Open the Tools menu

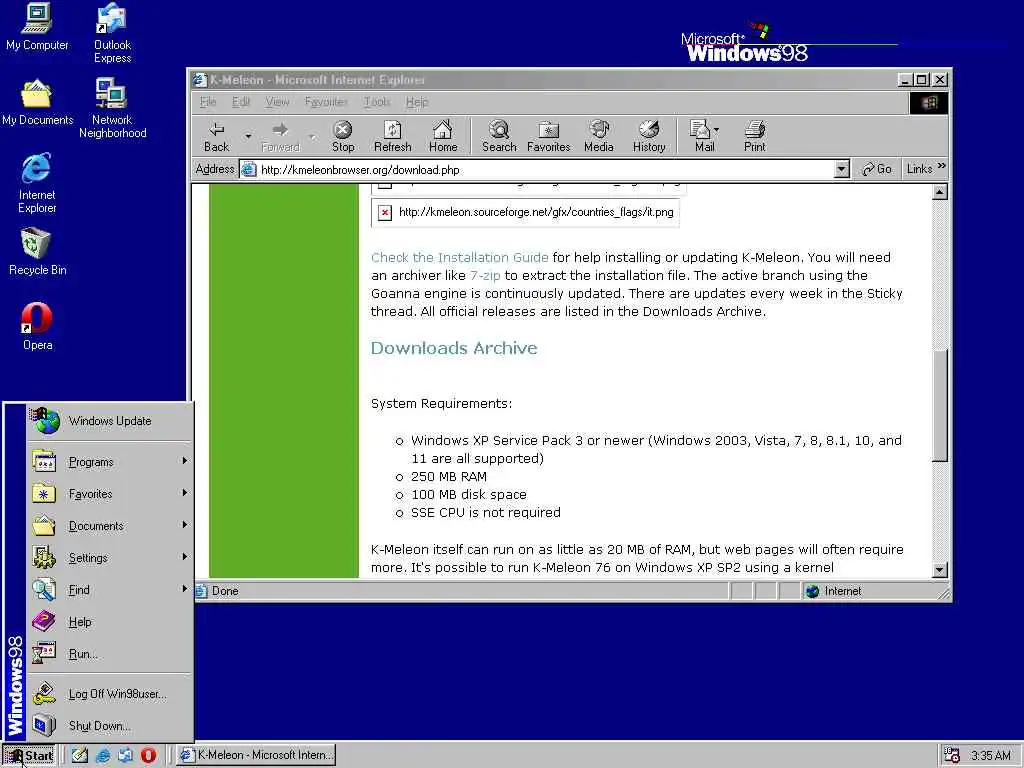pyautogui.click(x=377, y=102)
